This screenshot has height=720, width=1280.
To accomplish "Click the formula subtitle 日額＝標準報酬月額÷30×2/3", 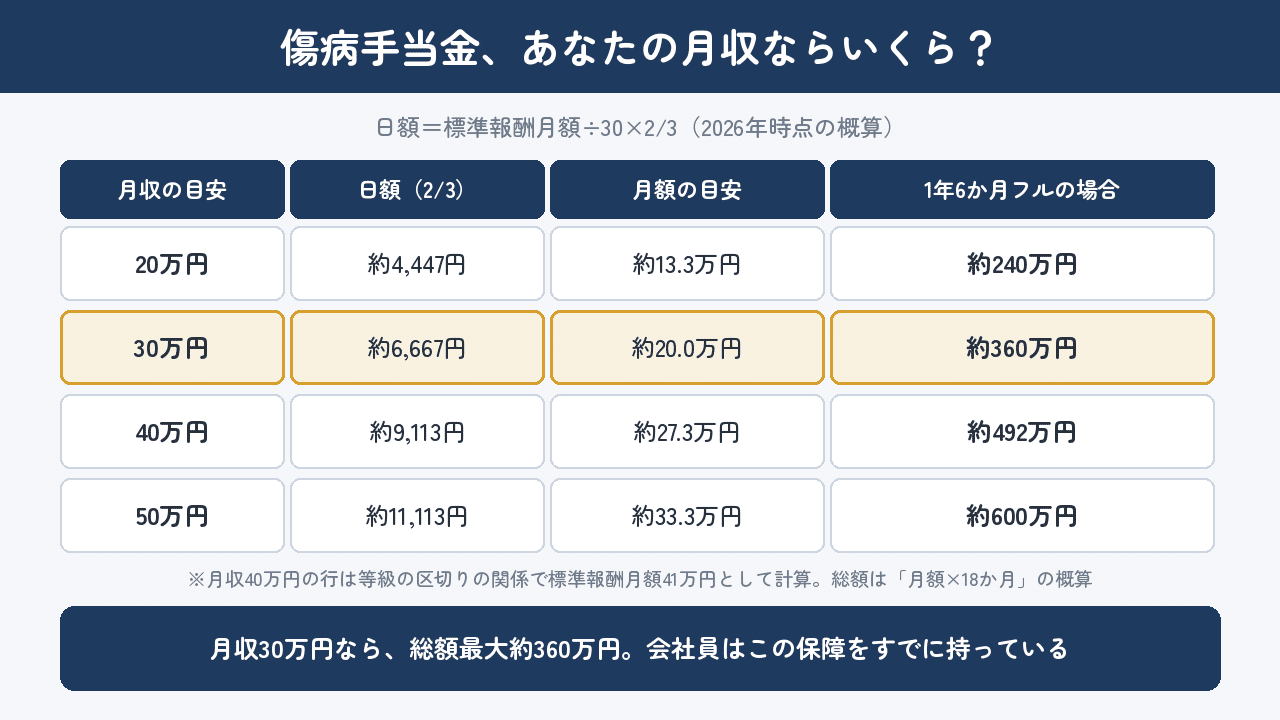I will pyautogui.click(x=527, y=128).
